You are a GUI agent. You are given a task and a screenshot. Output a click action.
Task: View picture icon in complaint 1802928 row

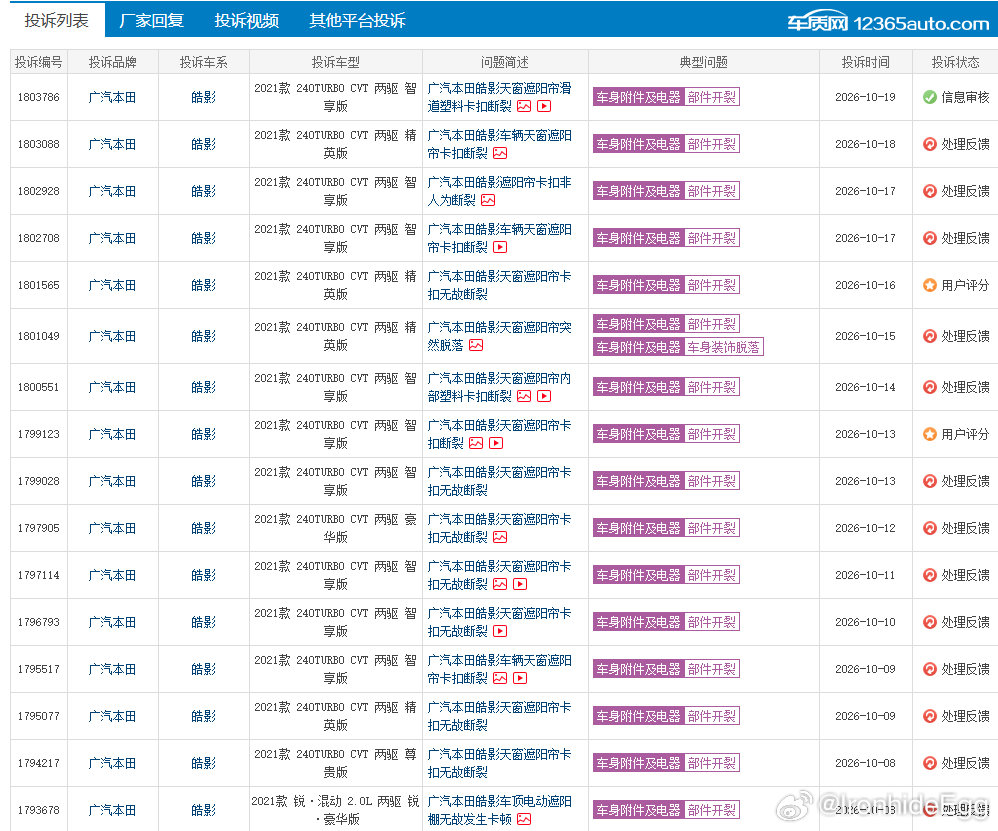tap(488, 200)
